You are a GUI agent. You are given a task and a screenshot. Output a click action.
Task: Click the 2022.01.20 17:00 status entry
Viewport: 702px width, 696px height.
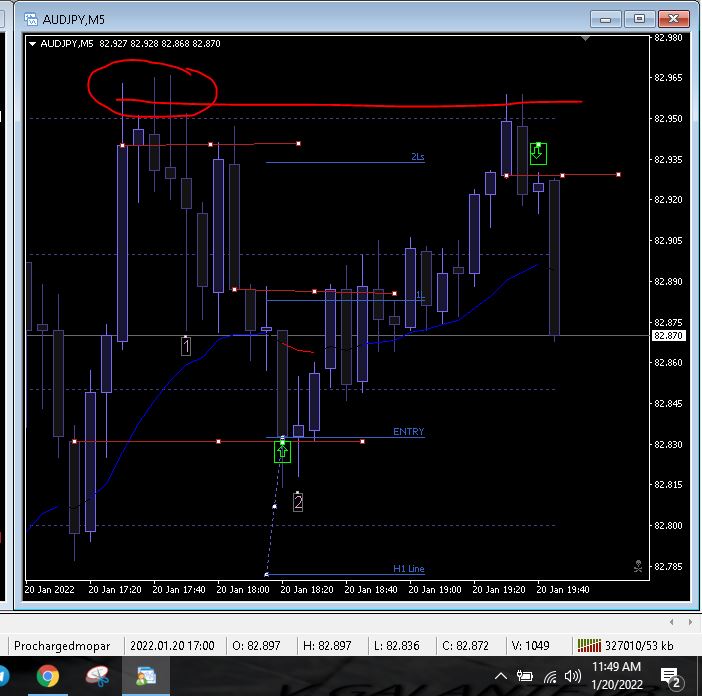[172, 645]
